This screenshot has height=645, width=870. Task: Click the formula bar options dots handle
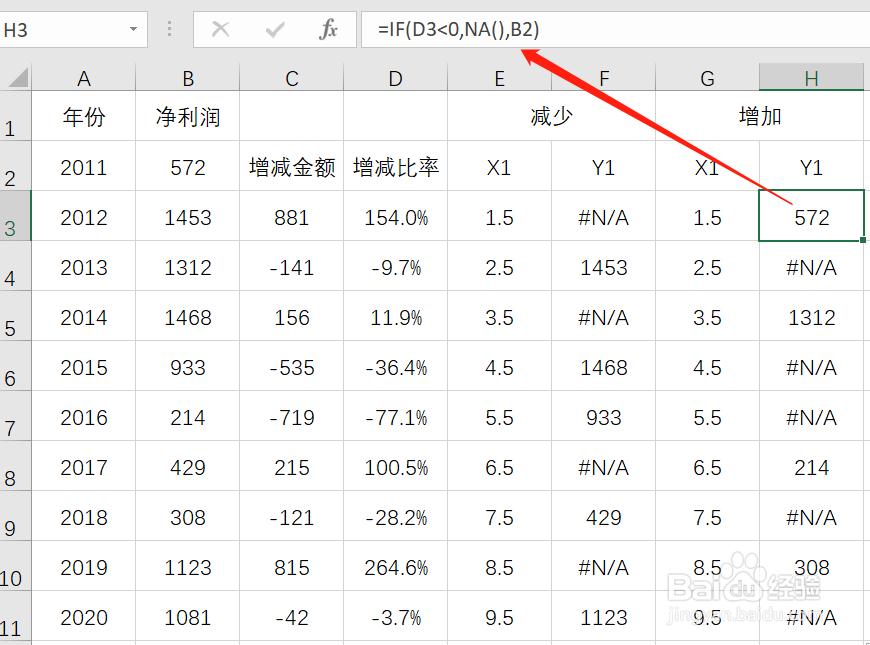(x=169, y=29)
